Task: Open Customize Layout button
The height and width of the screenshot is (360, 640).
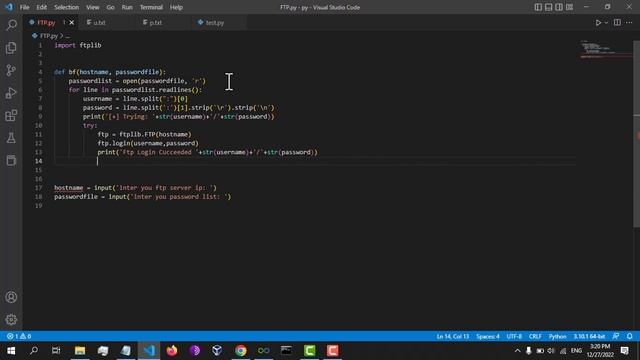Action: (569, 7)
